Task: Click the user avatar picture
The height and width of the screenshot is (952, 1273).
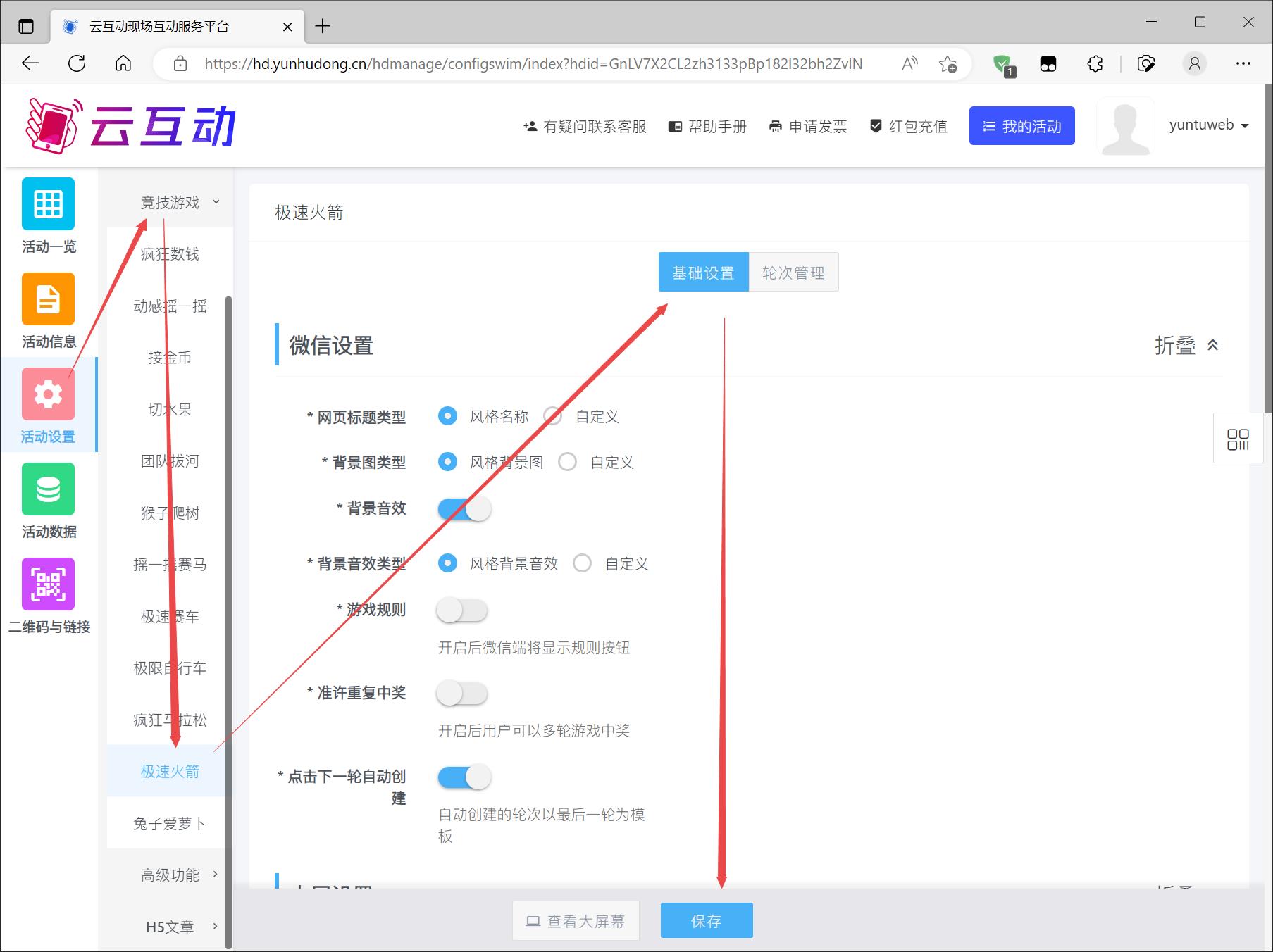Action: [1125, 126]
